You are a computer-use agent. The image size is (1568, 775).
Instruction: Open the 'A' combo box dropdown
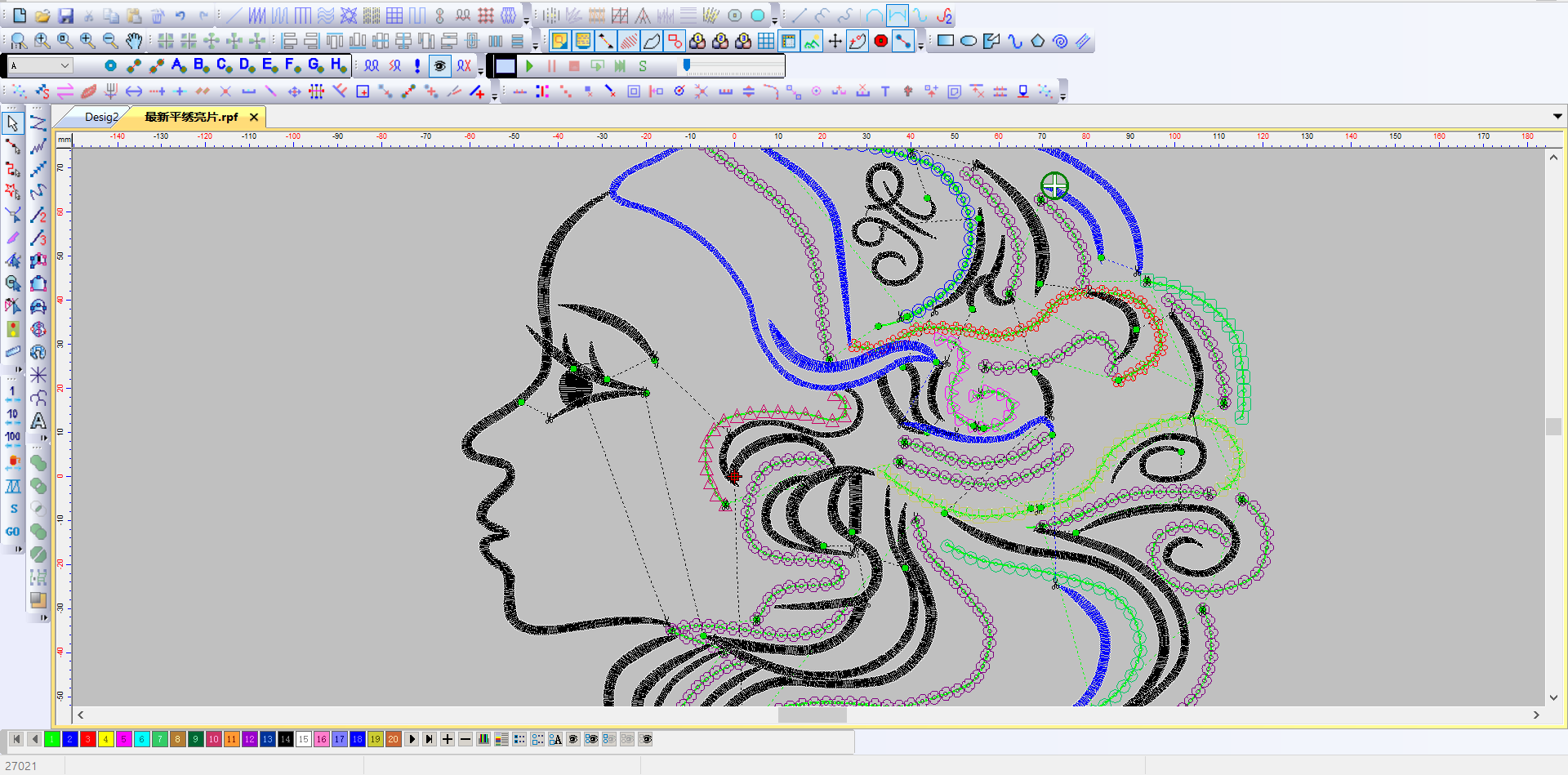tap(65, 66)
